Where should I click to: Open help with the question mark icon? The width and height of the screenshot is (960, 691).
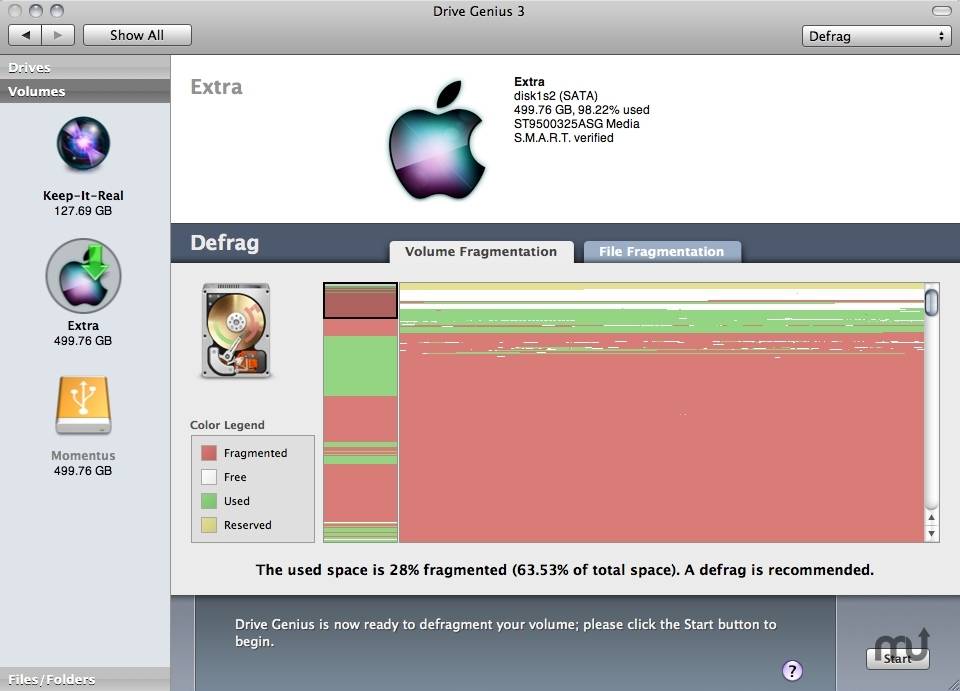point(792,670)
